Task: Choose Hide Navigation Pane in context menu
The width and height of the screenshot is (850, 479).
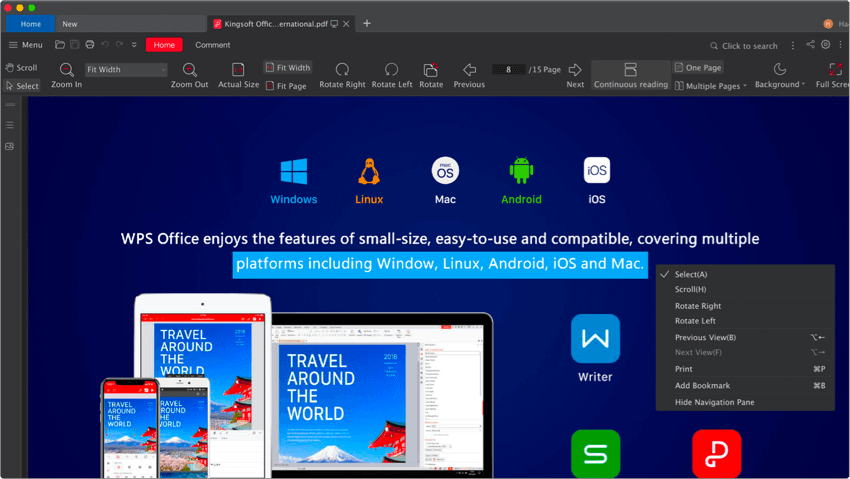Action: [x=745, y=402]
